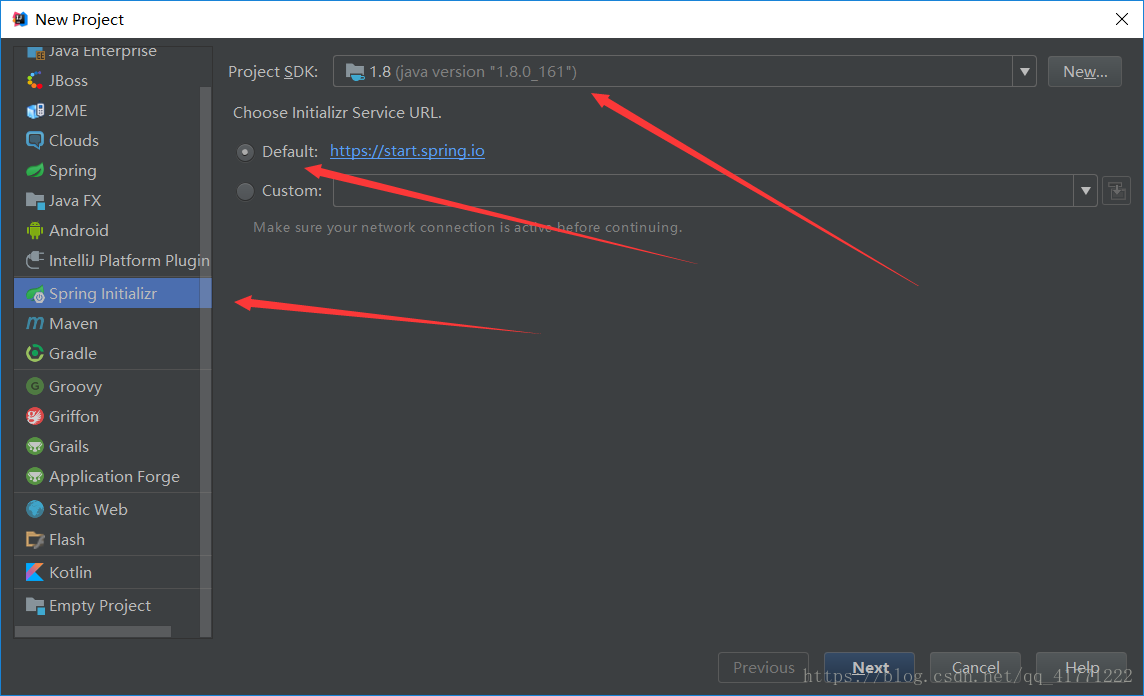
Task: Click the Next button
Action: pyautogui.click(x=870, y=668)
